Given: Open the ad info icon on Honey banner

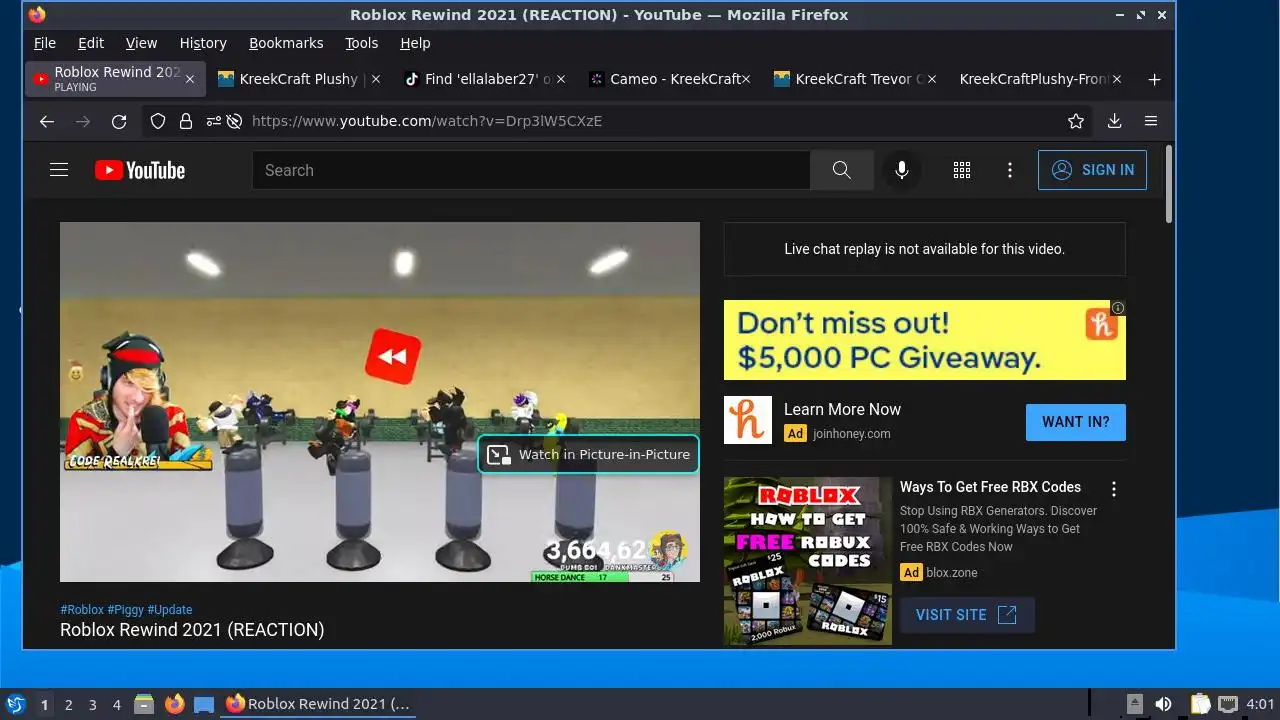Looking at the screenshot, I should pos(1118,308).
